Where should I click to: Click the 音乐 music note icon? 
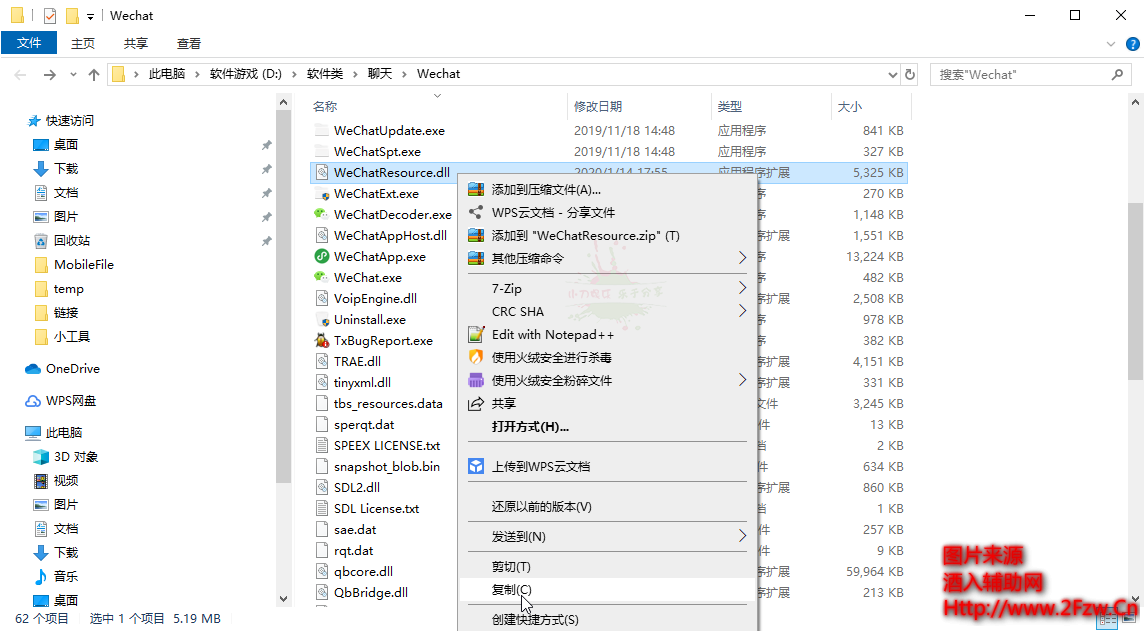[x=41, y=577]
